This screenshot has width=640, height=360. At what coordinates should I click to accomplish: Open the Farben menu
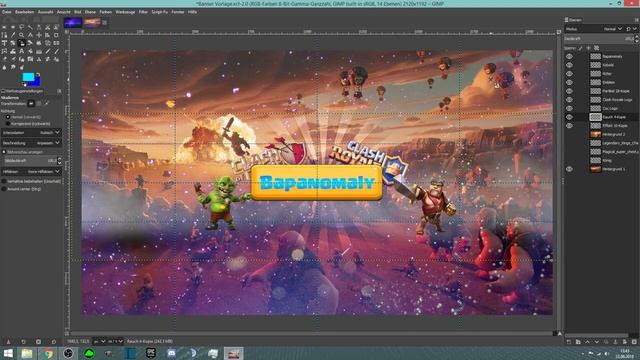(105, 12)
